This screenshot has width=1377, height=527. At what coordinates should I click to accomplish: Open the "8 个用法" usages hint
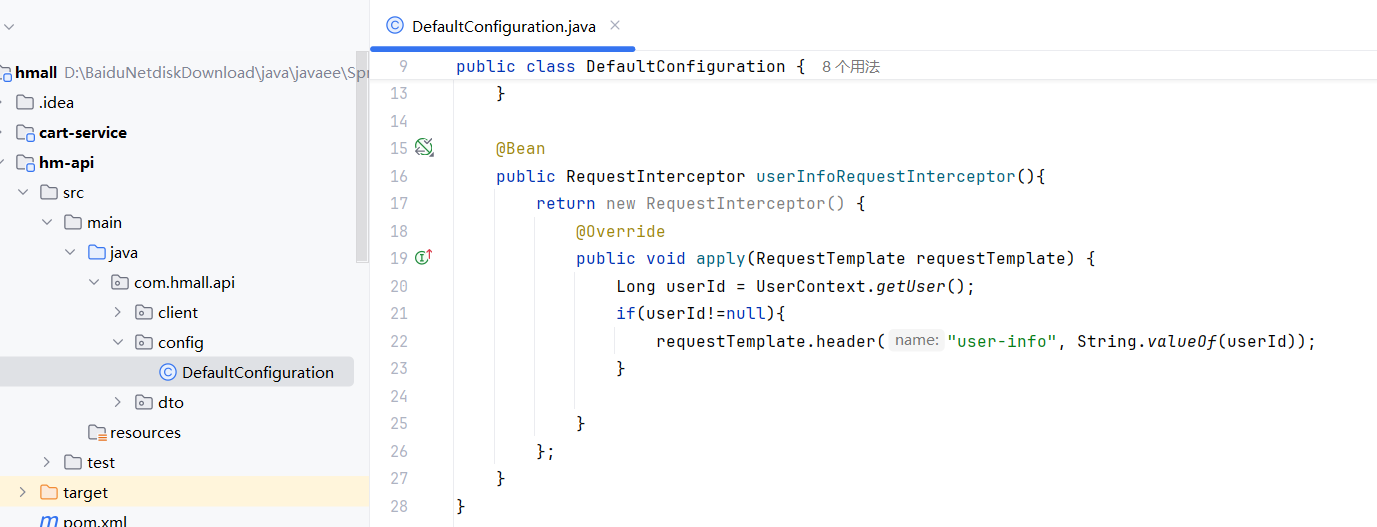pyautogui.click(x=850, y=67)
